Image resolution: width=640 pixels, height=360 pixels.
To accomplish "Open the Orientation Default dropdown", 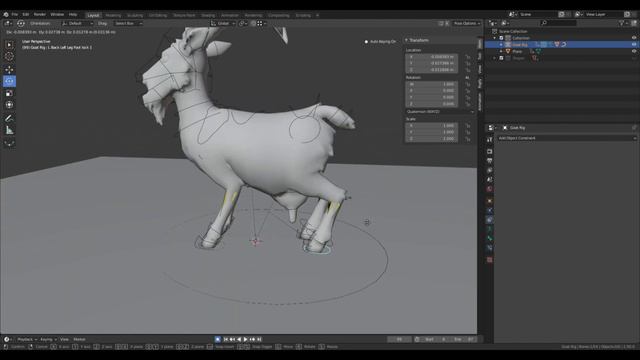I will pyautogui.click(x=77, y=23).
